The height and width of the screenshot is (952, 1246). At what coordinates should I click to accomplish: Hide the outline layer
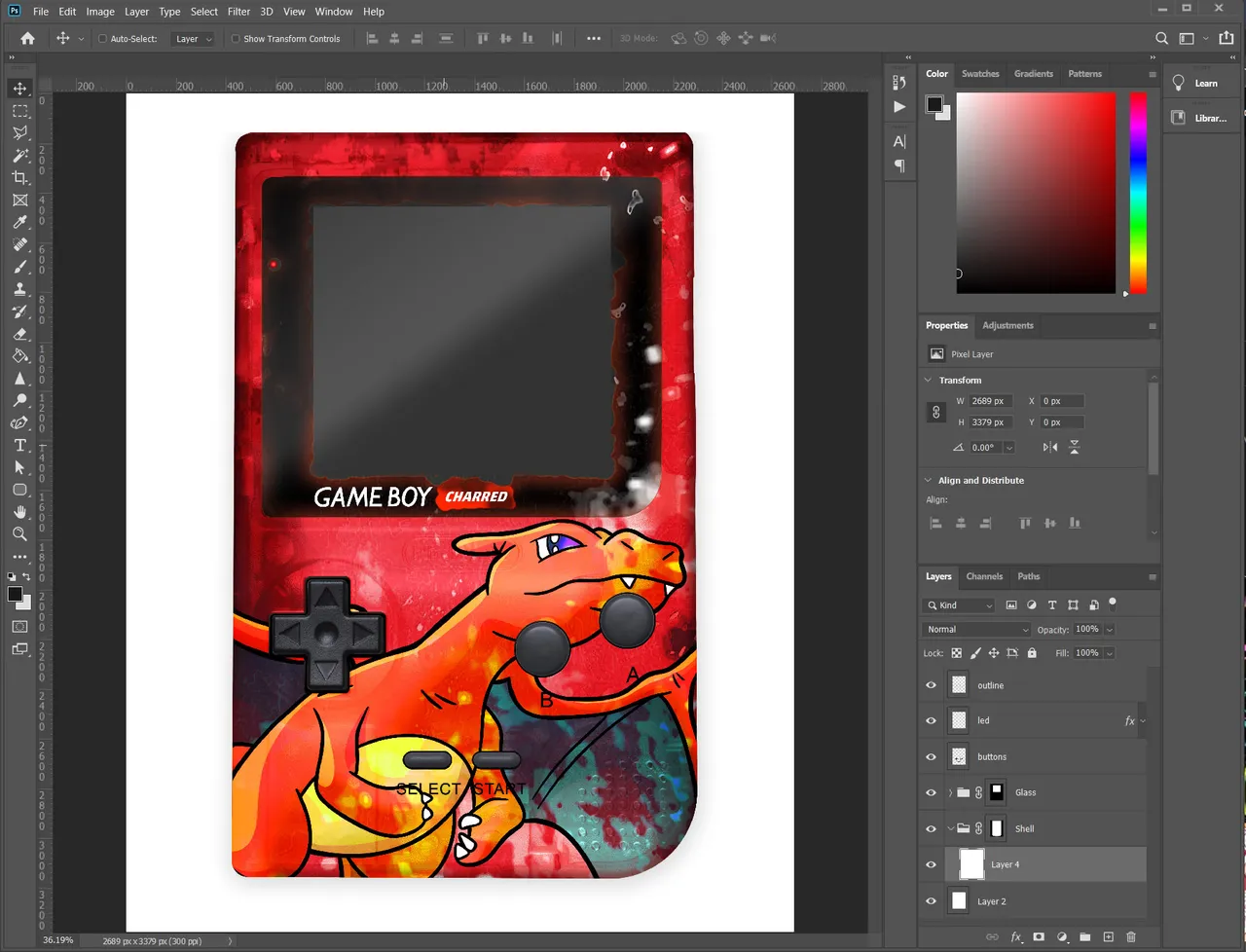(x=931, y=685)
